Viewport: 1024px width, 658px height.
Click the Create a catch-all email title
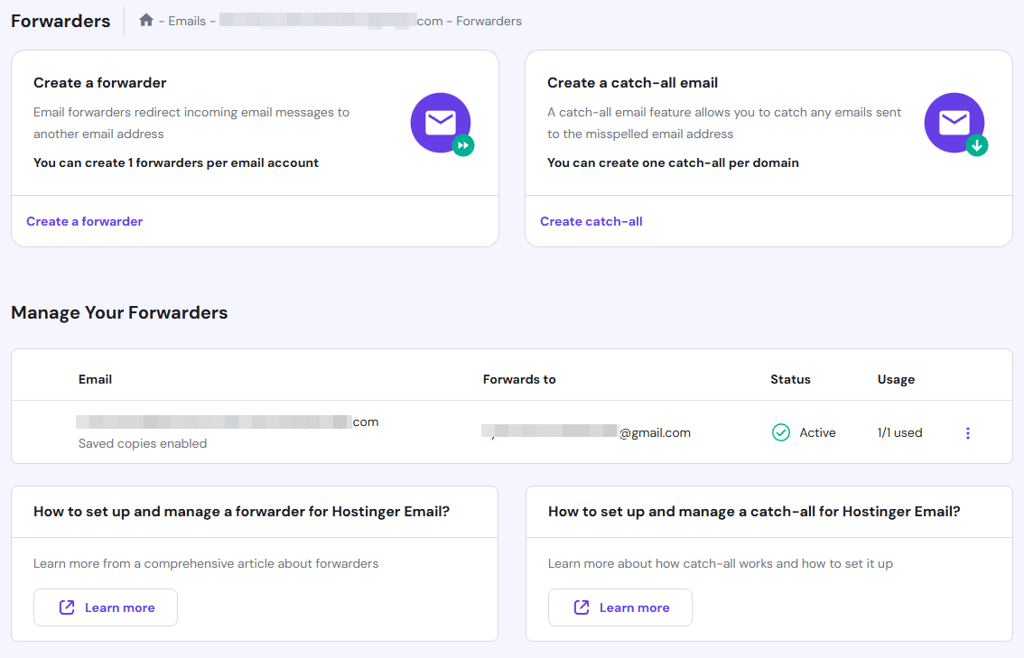(x=632, y=83)
